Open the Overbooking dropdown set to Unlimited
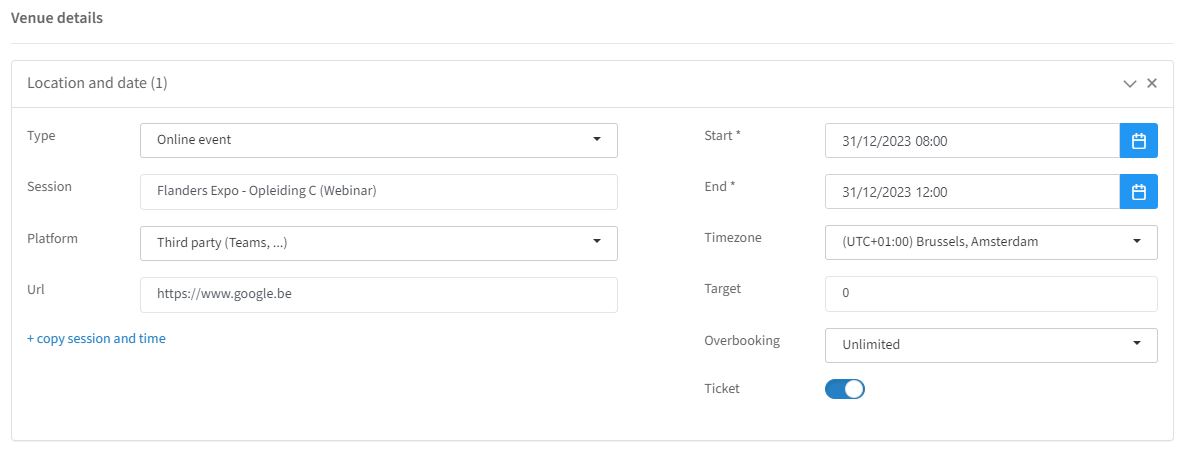The width and height of the screenshot is (1185, 450). (x=991, y=345)
